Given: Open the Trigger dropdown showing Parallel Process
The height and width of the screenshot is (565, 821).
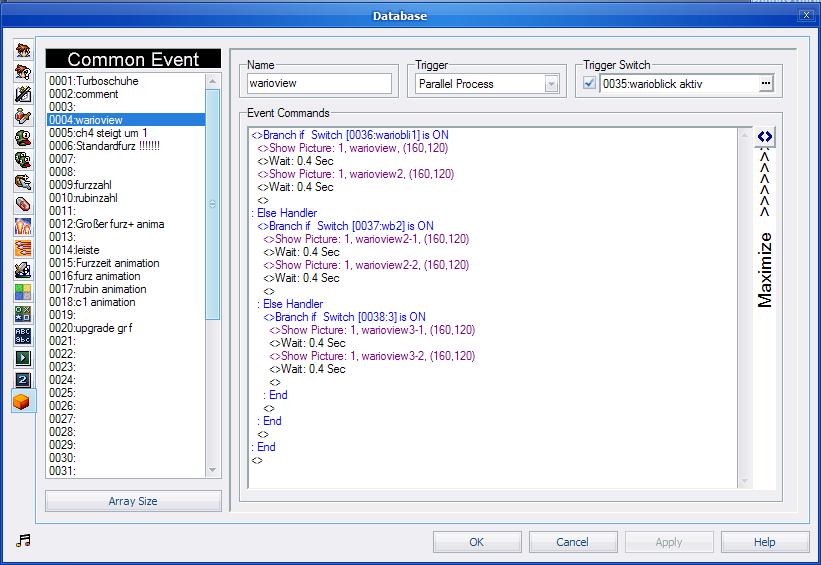Looking at the screenshot, I should 551,84.
